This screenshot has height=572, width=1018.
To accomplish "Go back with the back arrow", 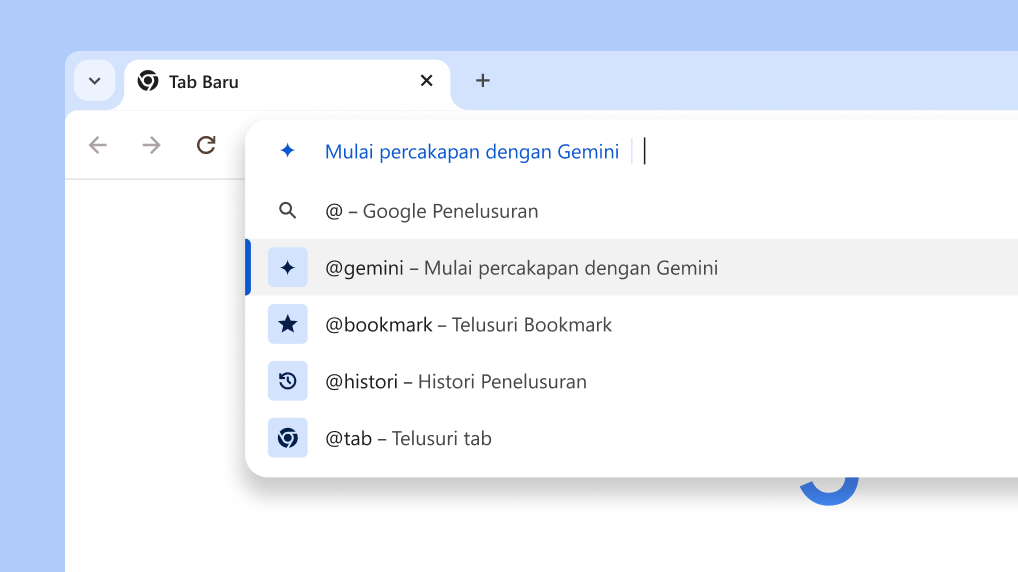I will [x=98, y=145].
